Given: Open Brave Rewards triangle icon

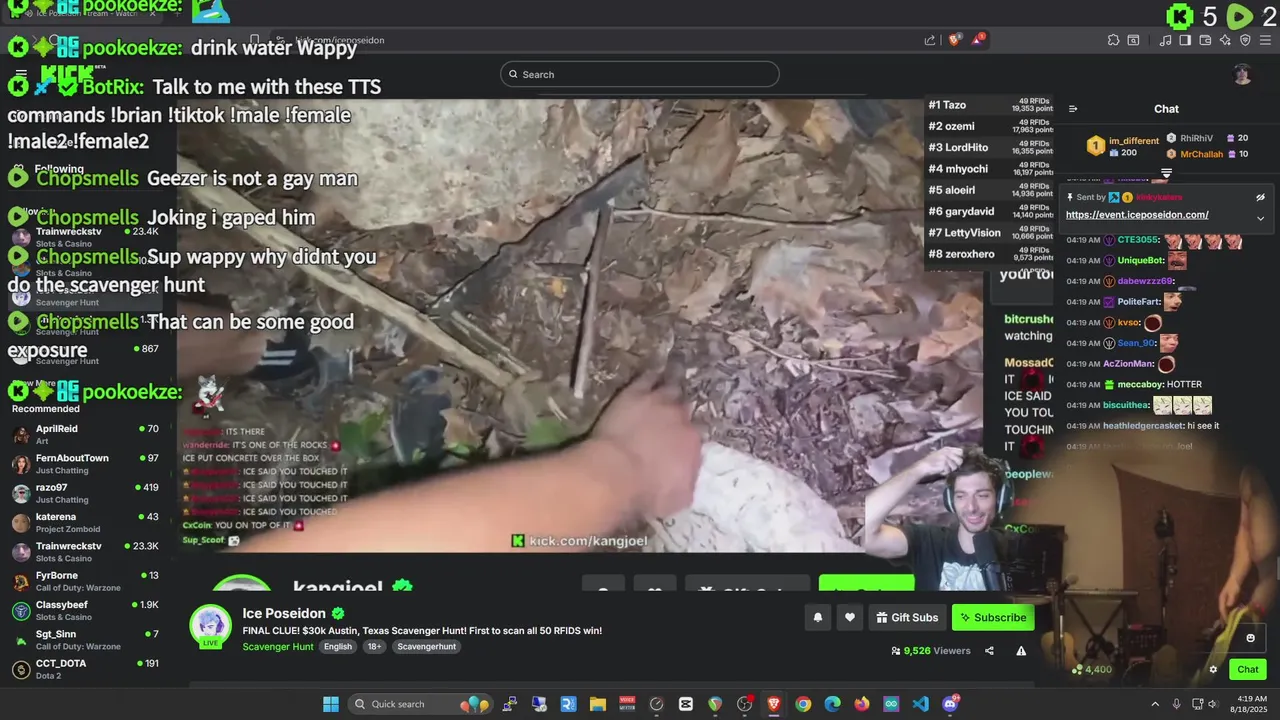Looking at the screenshot, I should (x=977, y=40).
